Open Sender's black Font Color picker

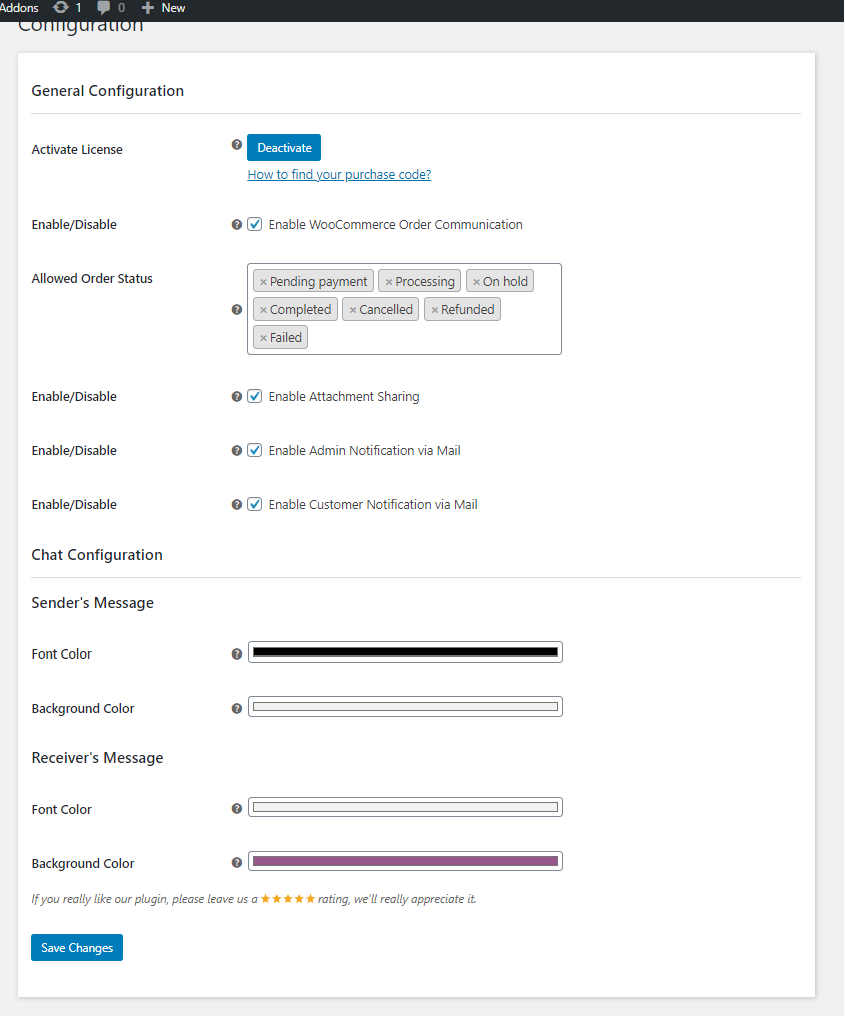405,652
